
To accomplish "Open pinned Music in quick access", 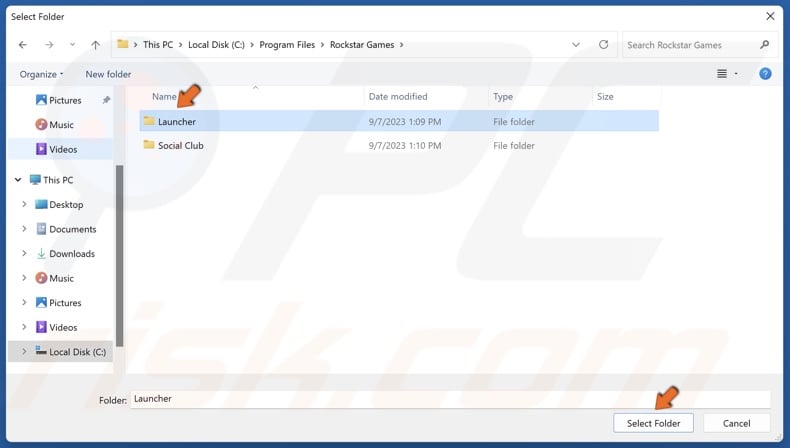I will coord(61,124).
